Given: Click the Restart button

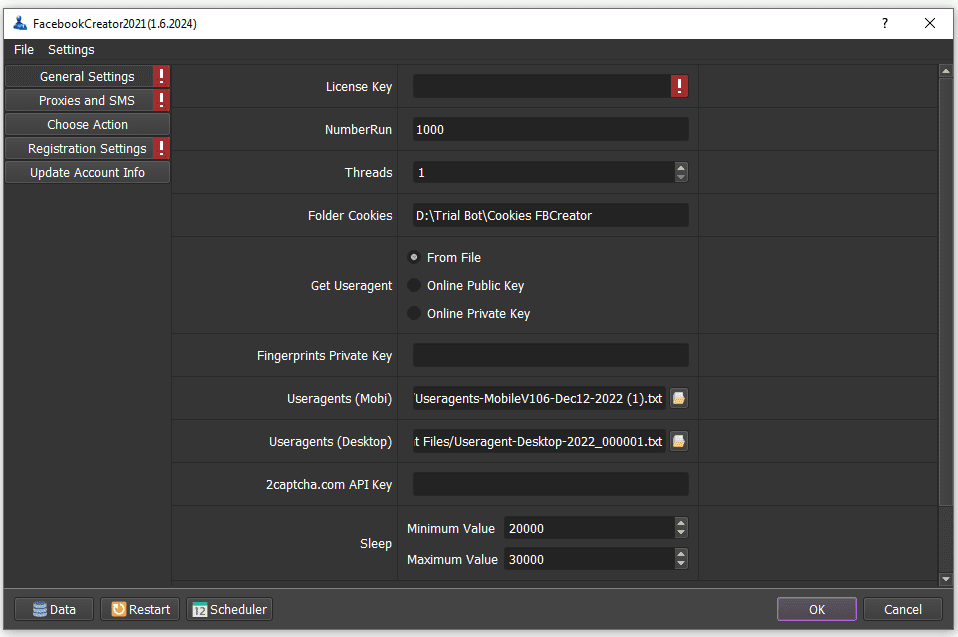Looking at the screenshot, I should pyautogui.click(x=140, y=609).
